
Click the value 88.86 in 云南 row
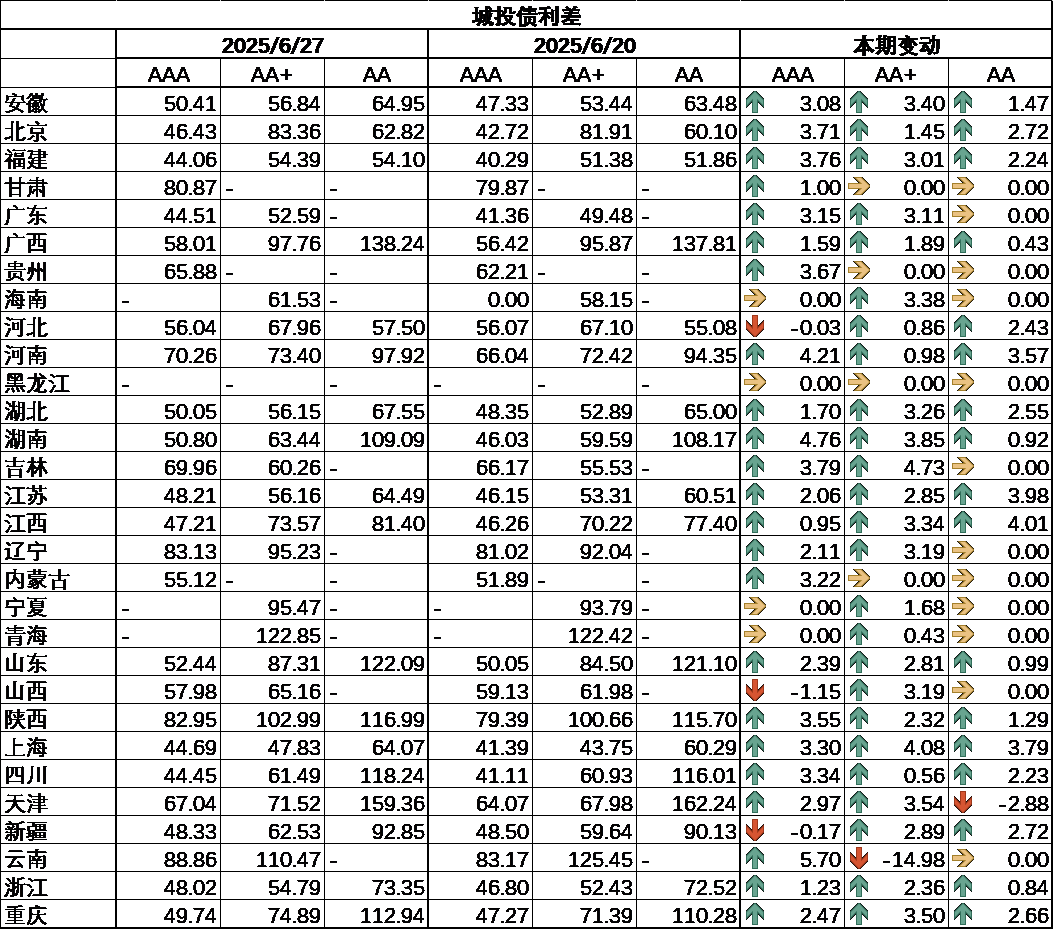(190, 859)
